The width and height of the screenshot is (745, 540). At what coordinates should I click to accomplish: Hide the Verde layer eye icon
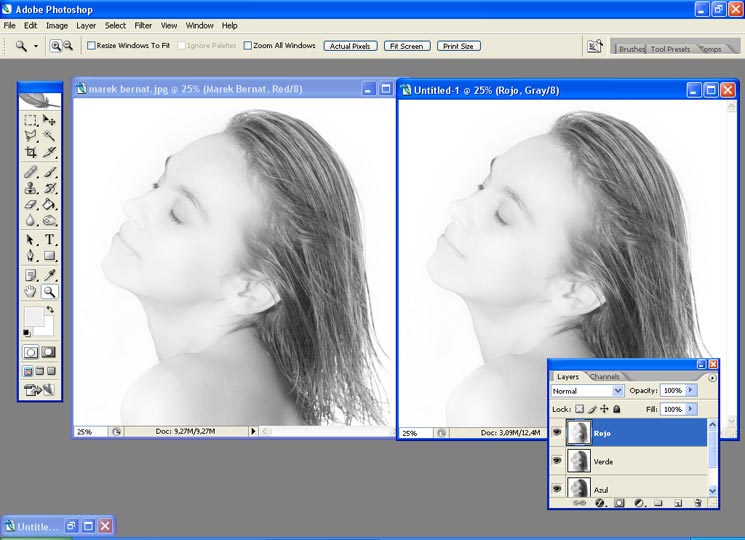tap(557, 460)
